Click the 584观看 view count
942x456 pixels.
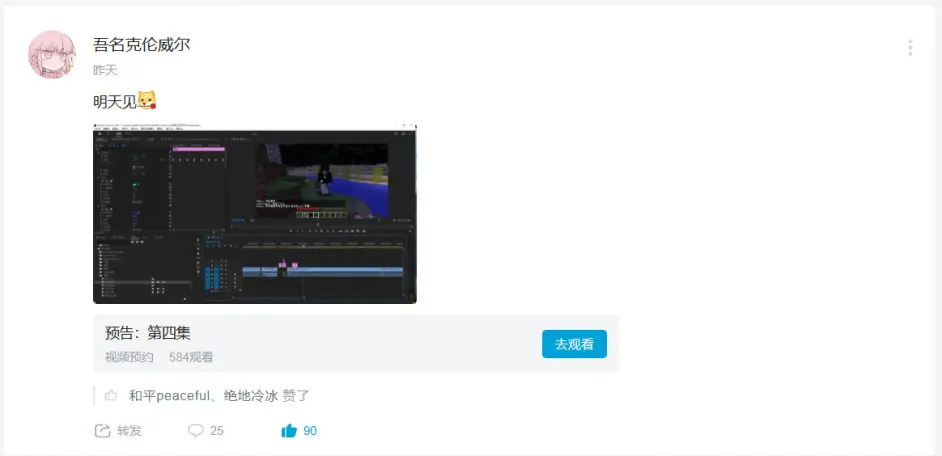191,357
